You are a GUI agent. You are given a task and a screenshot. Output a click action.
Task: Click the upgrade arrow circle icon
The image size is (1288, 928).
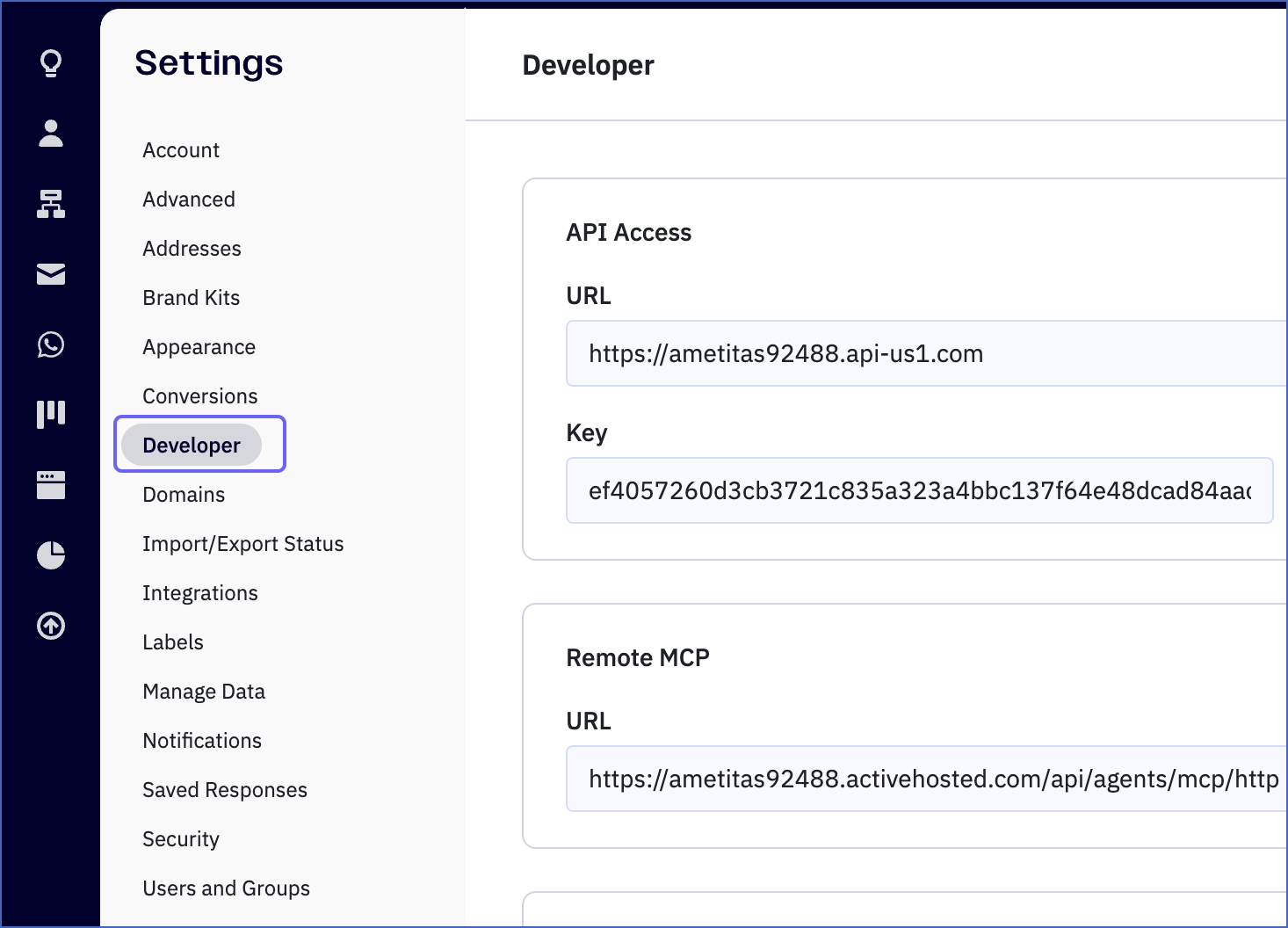coord(51,626)
